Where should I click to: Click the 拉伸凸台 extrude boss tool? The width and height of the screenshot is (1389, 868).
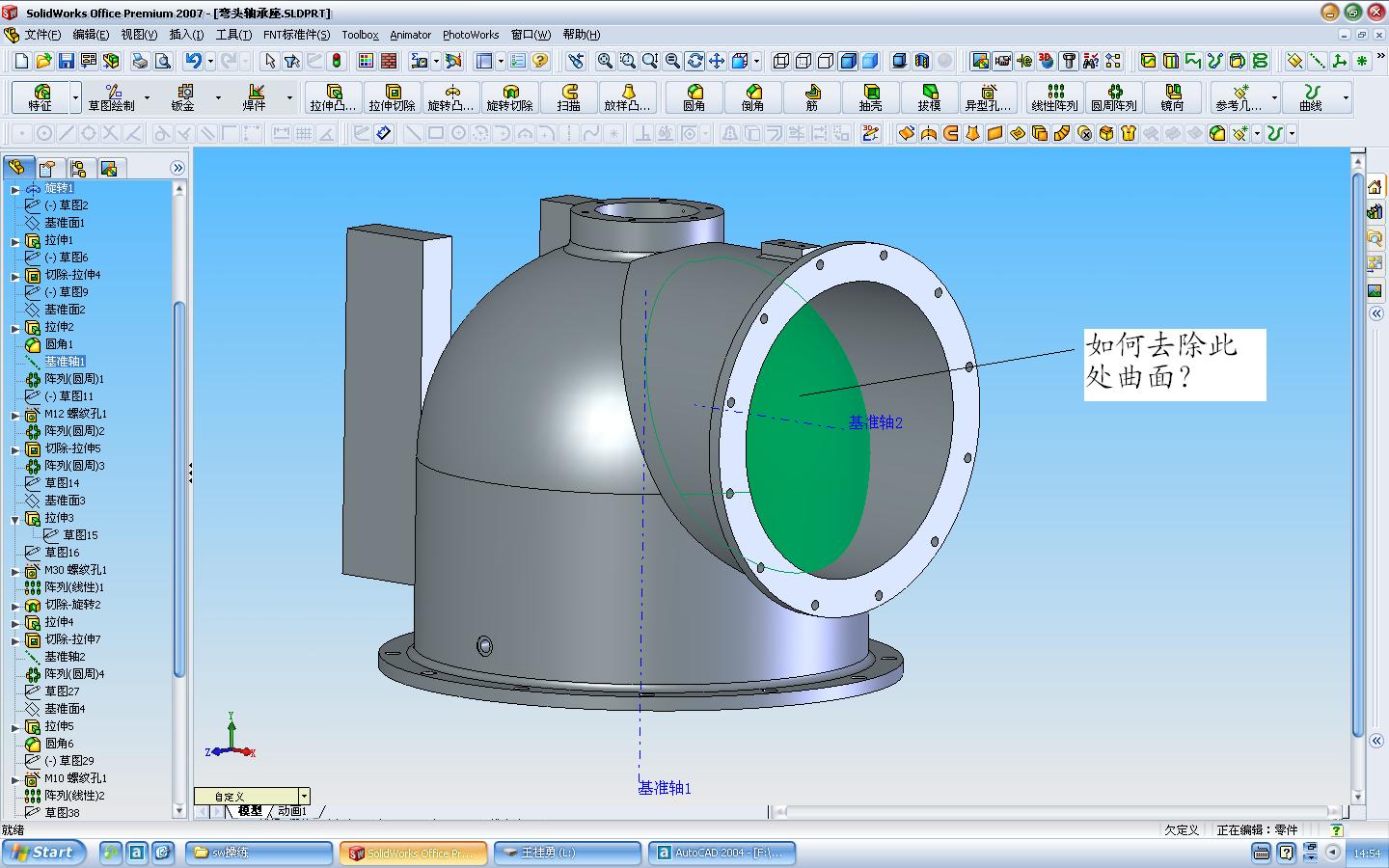pyautogui.click(x=333, y=97)
